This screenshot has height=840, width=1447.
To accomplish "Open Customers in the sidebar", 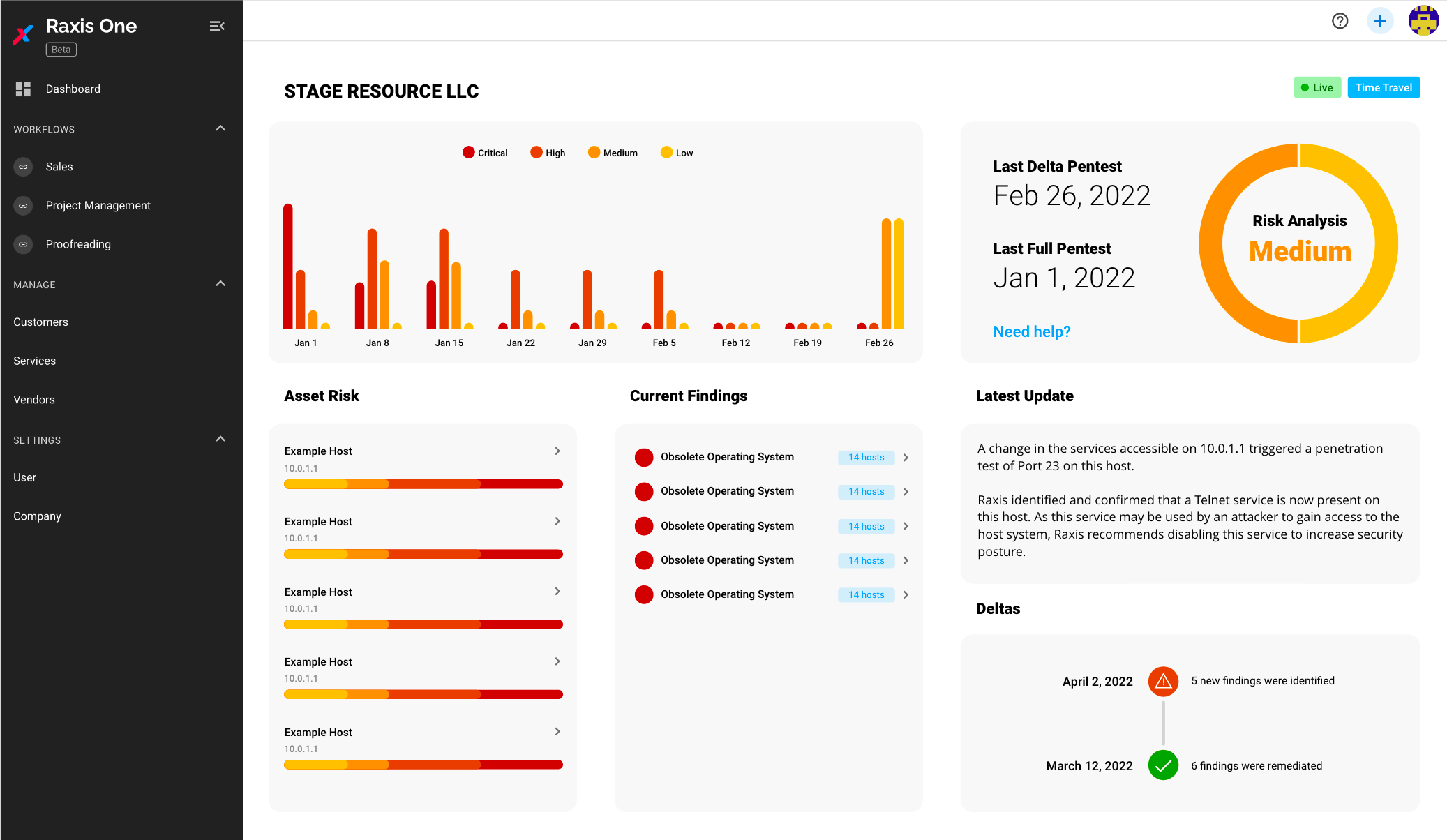I will point(40,322).
